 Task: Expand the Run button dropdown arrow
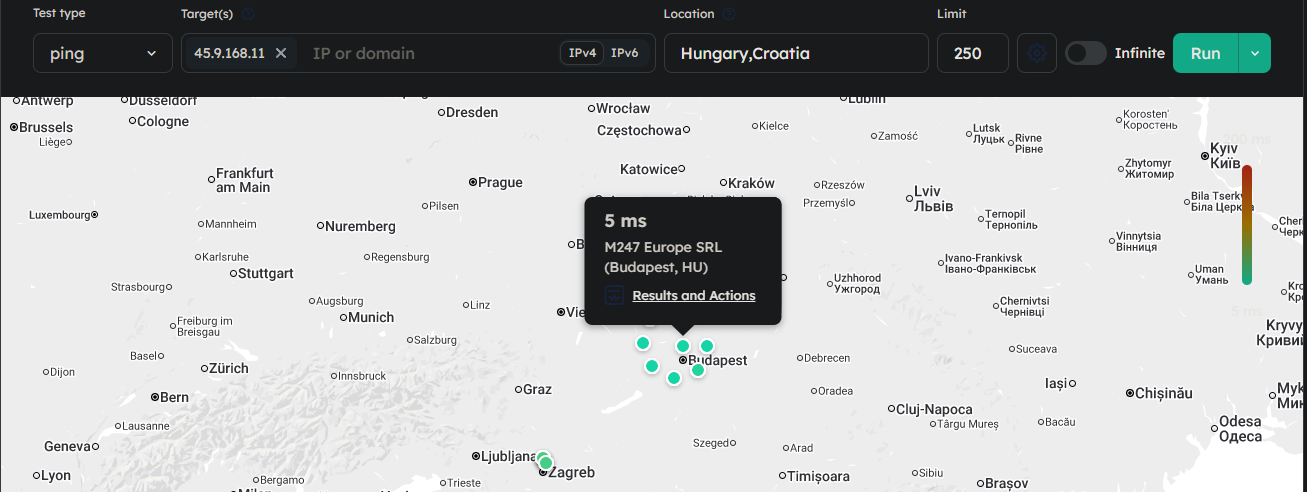pyautogui.click(x=1254, y=53)
